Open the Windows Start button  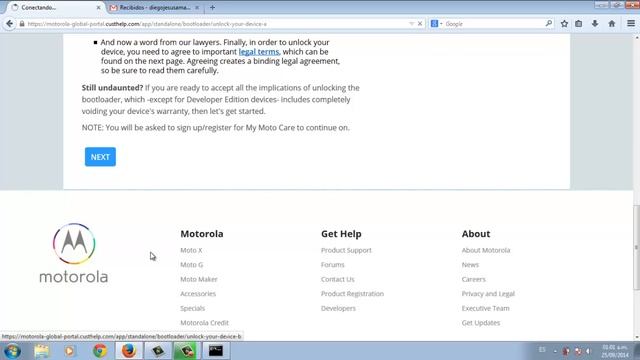pyautogui.click(x=13, y=351)
